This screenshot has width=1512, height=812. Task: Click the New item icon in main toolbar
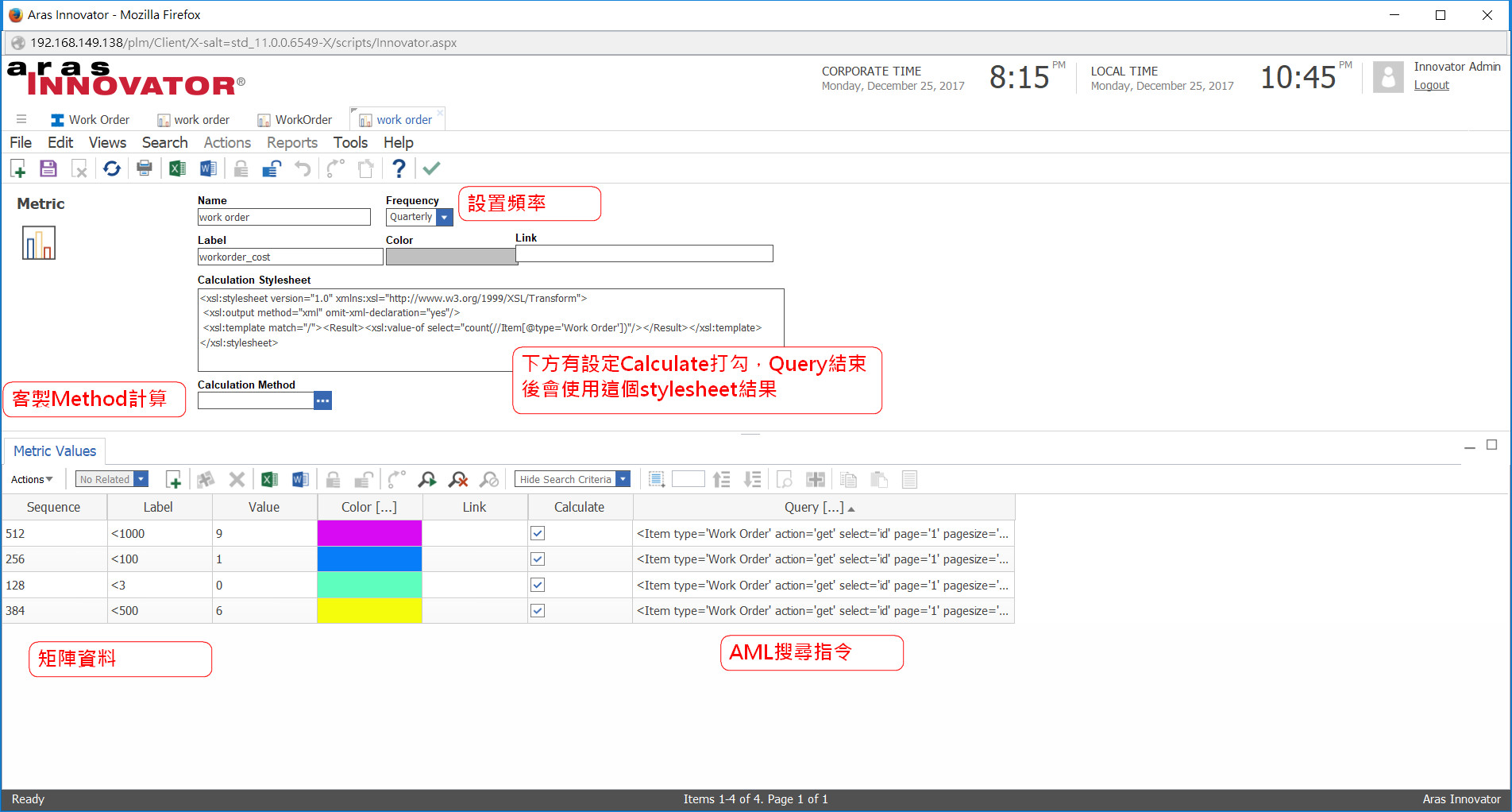point(18,168)
